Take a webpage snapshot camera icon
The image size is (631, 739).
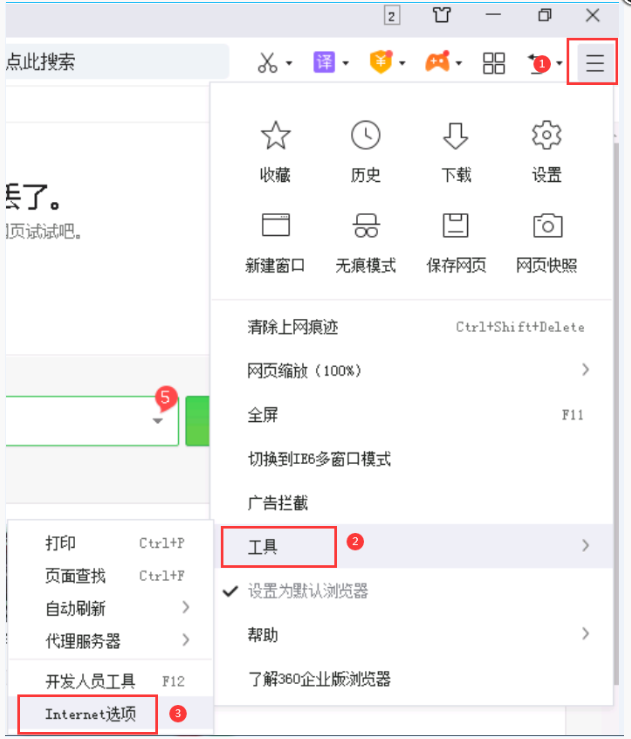pyautogui.click(x=546, y=225)
